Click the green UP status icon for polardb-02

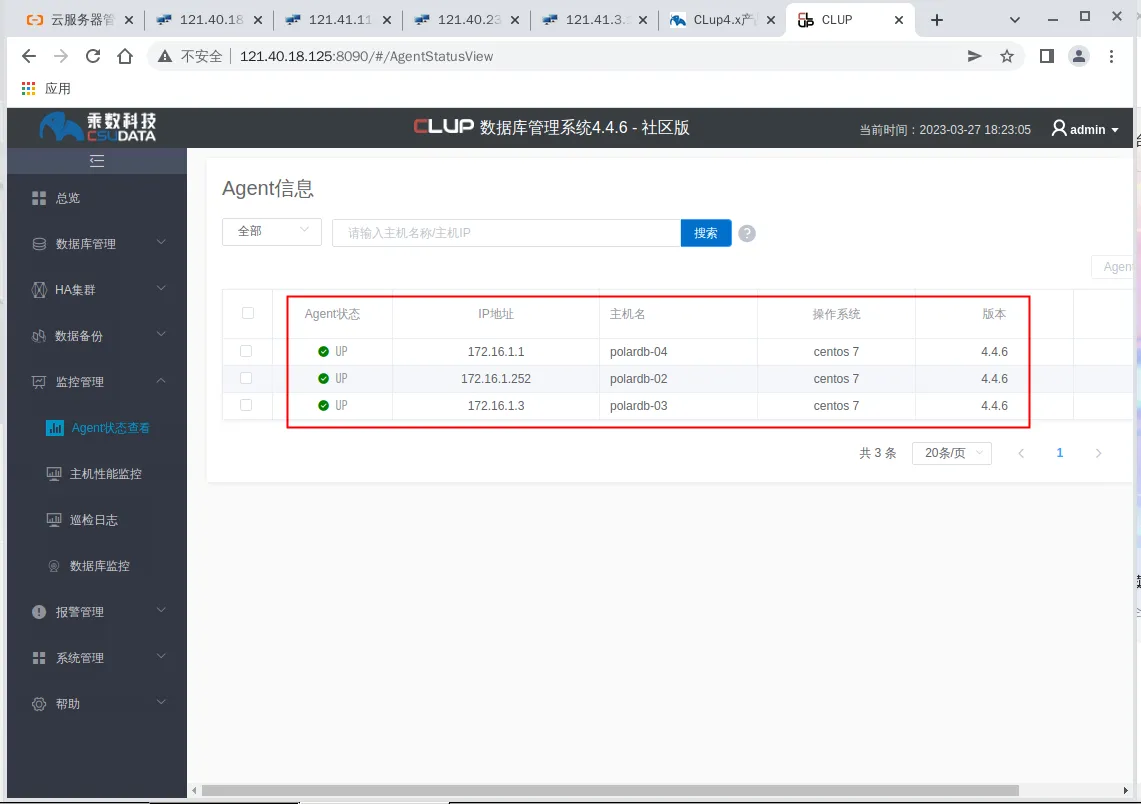click(x=324, y=378)
